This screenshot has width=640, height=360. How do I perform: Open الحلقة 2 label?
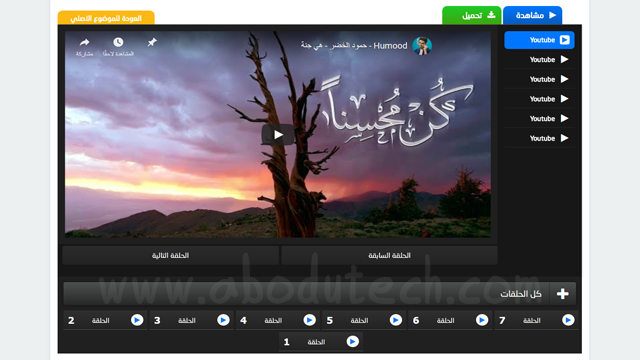[x=100, y=320]
